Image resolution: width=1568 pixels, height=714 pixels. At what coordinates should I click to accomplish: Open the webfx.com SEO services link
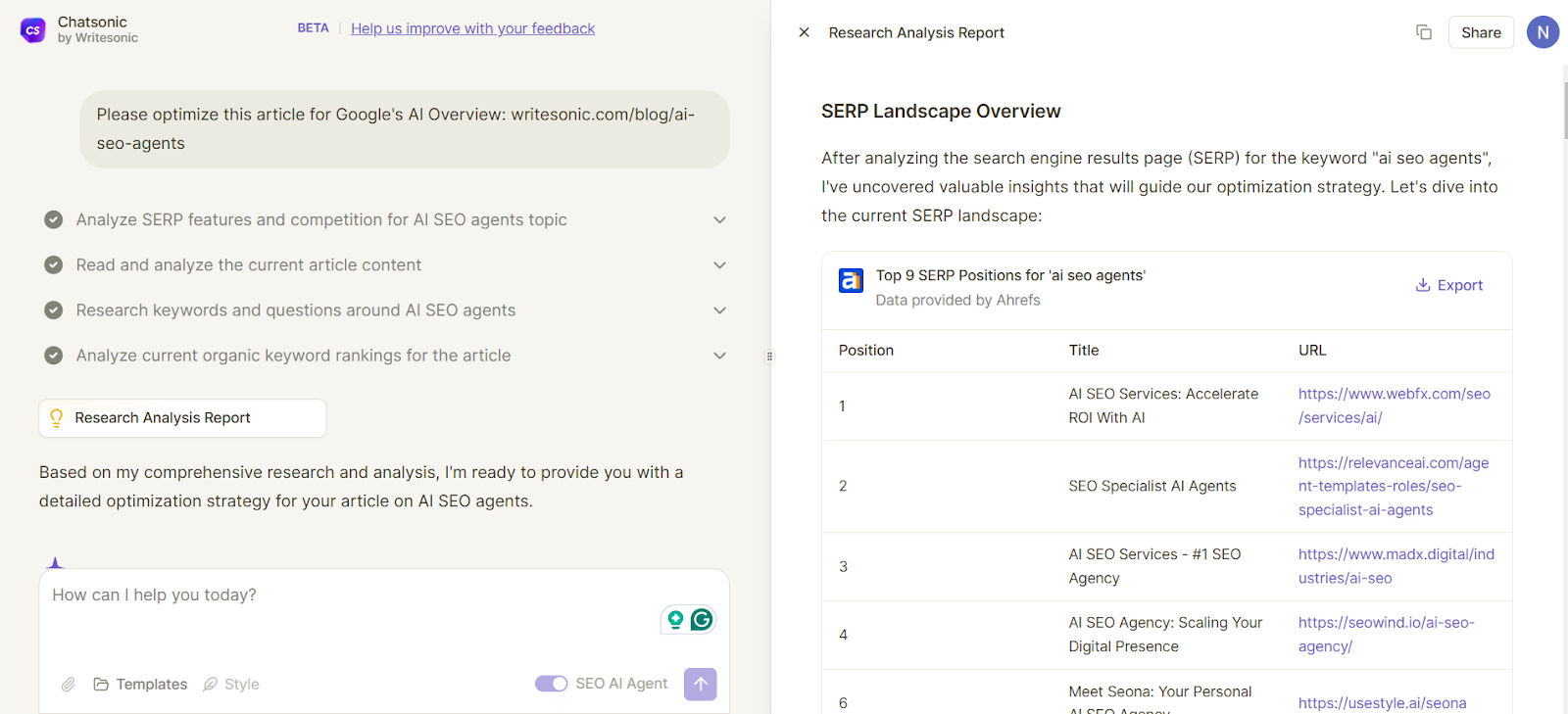point(1394,405)
